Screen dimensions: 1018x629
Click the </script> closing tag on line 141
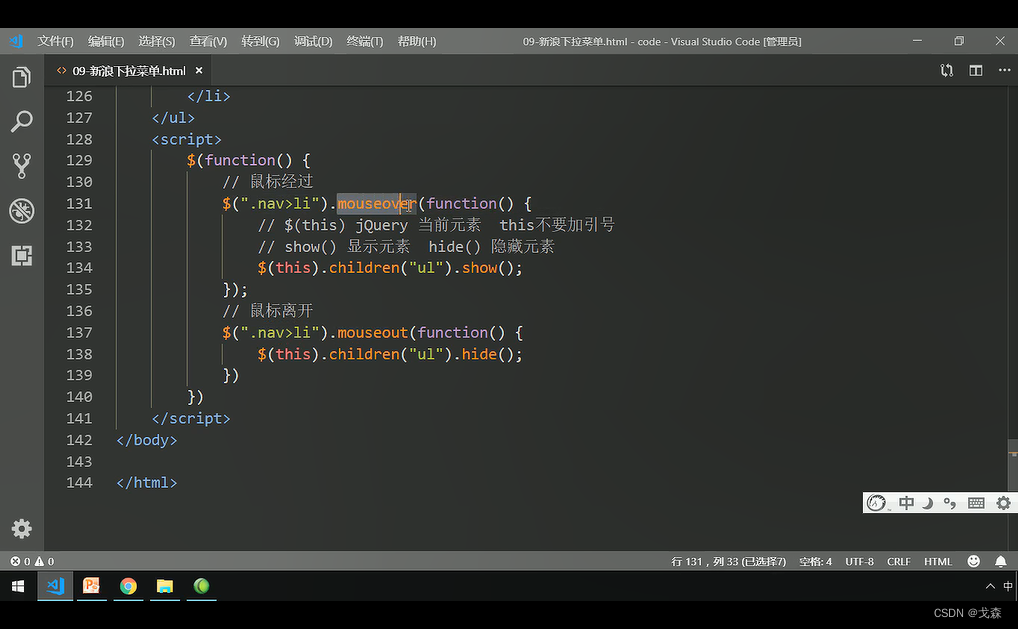point(191,419)
